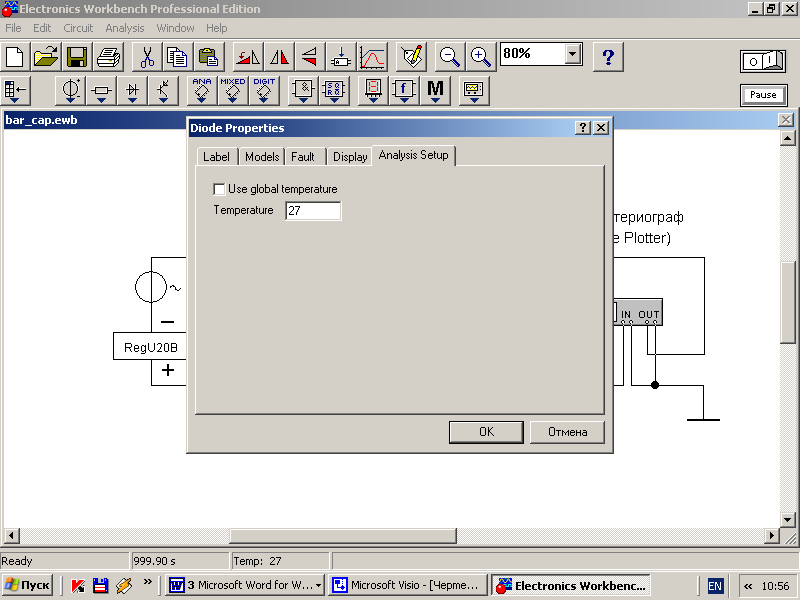Click the horizontal scrollbar thumb
800x600 pixels.
tap(342, 536)
